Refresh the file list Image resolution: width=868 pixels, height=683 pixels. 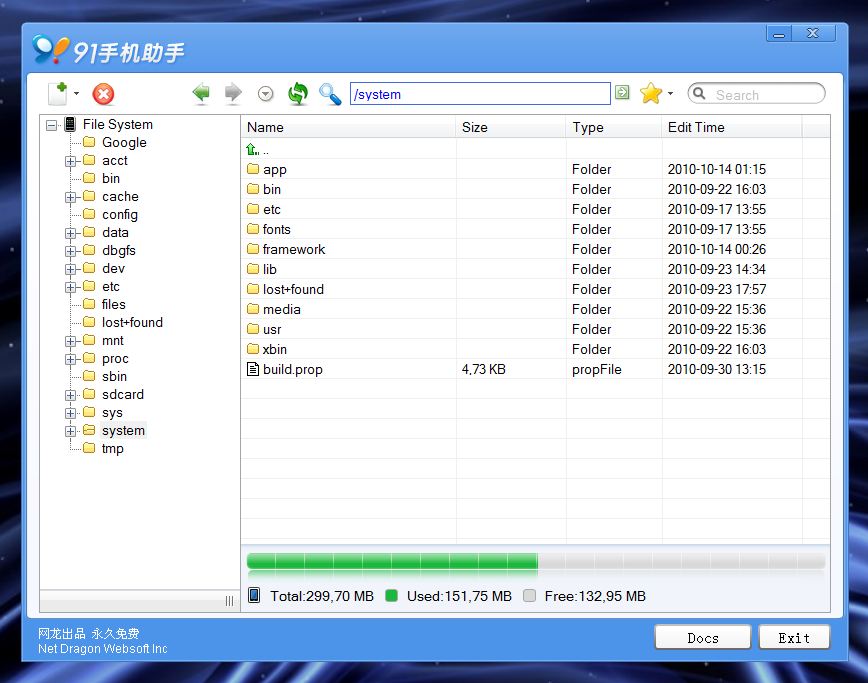298,94
